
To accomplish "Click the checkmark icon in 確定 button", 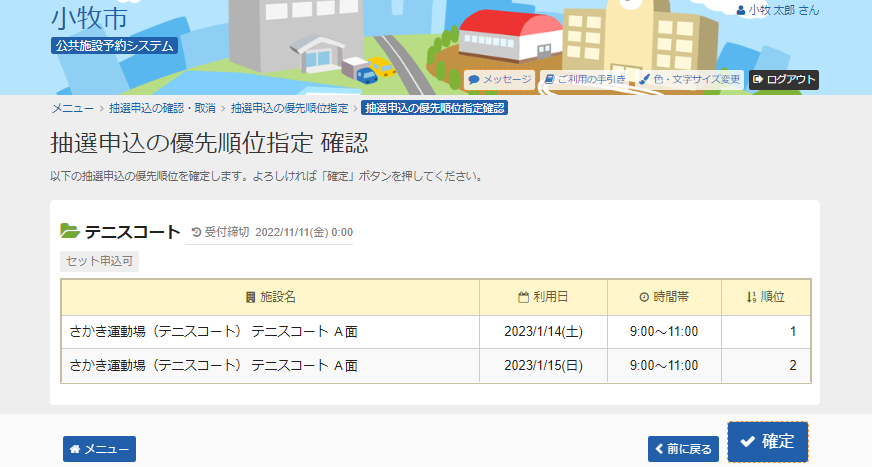I will coord(748,441).
